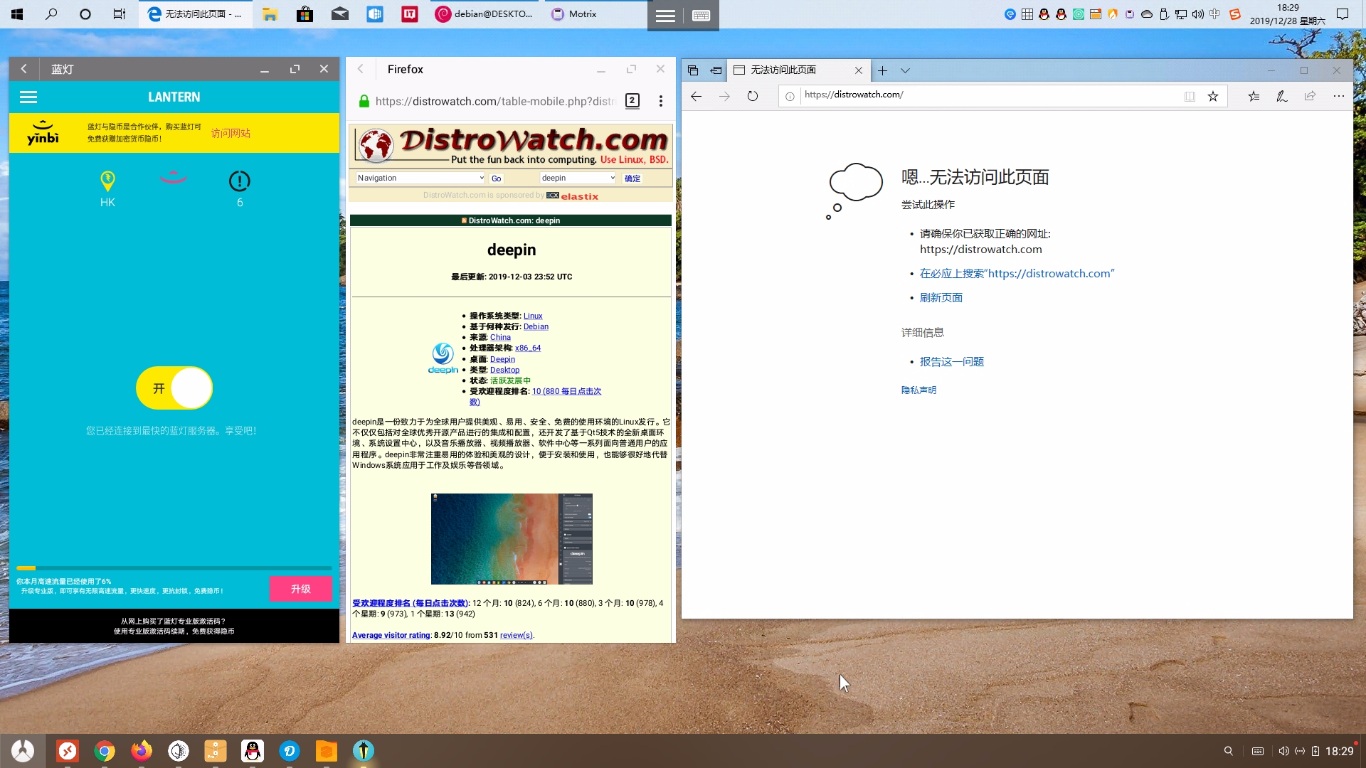The image size is (1366, 768).
Task: Click the link to search Bing for distrowatch.com
Action: tap(1017, 273)
